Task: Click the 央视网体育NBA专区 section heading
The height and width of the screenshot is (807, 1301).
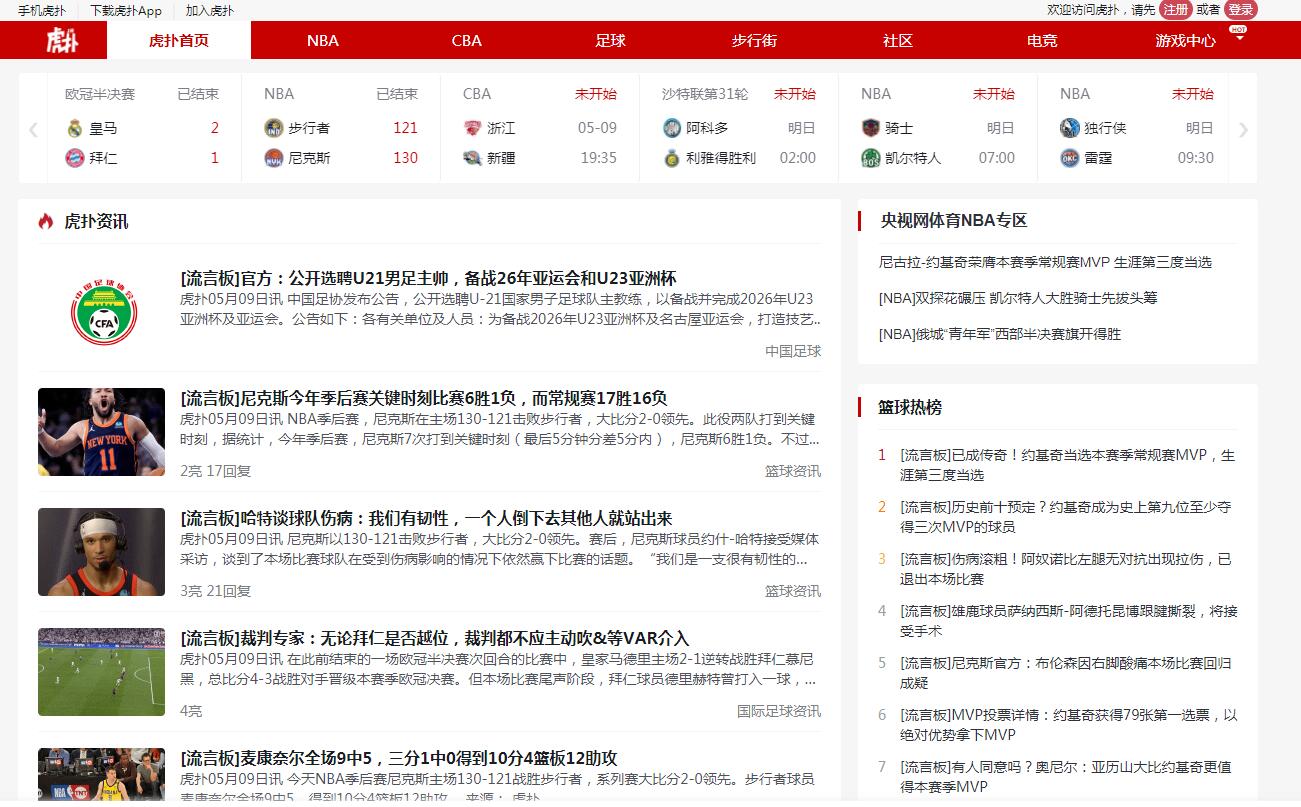Action: pyautogui.click(x=954, y=221)
